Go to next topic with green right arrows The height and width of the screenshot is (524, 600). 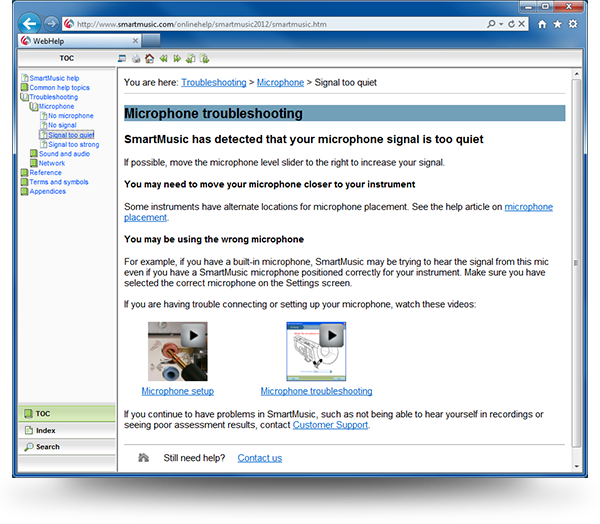(x=177, y=59)
